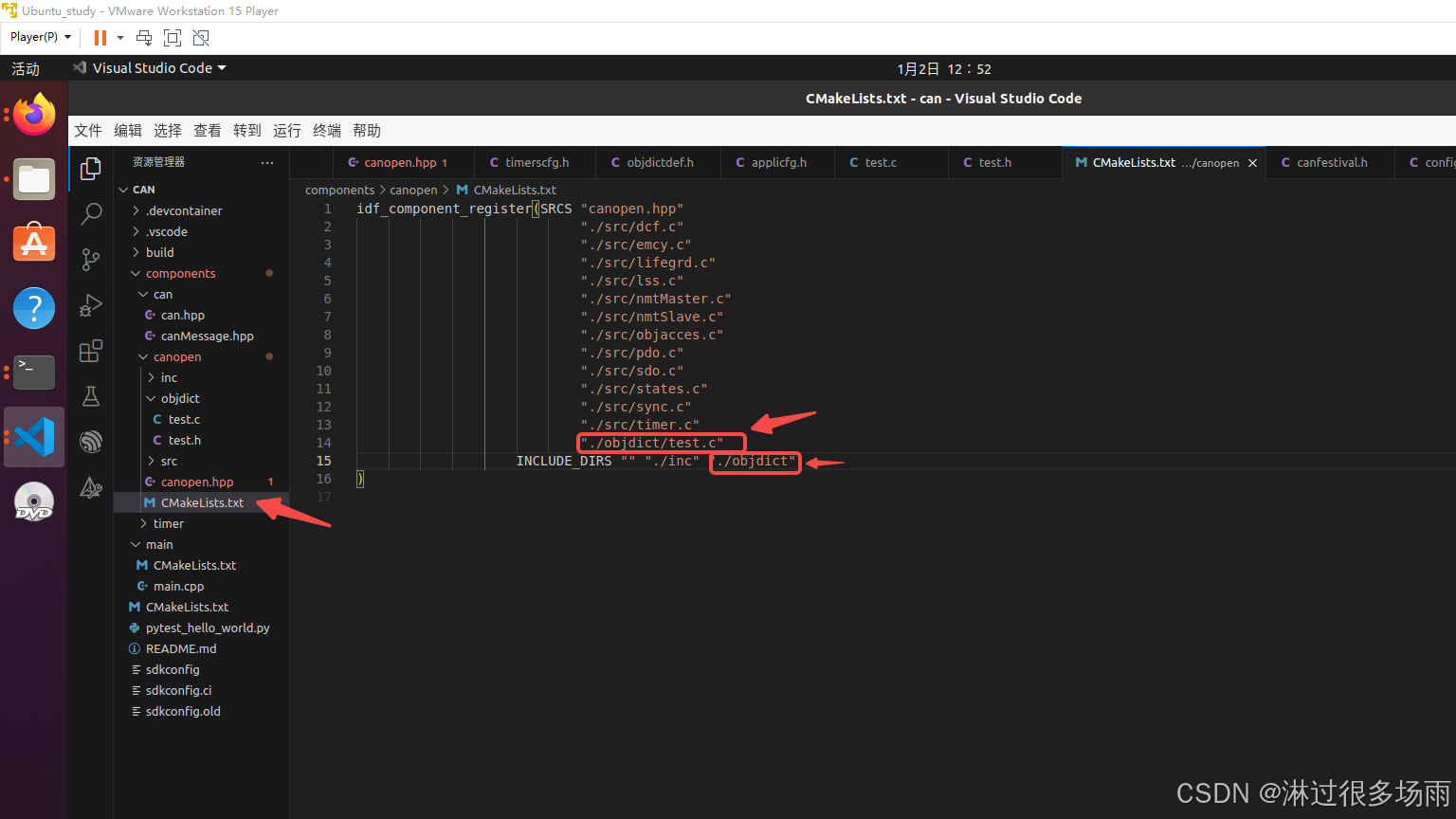The width and height of the screenshot is (1456, 819).
Task: Open the pause button dropdown arrow
Action: [120, 38]
